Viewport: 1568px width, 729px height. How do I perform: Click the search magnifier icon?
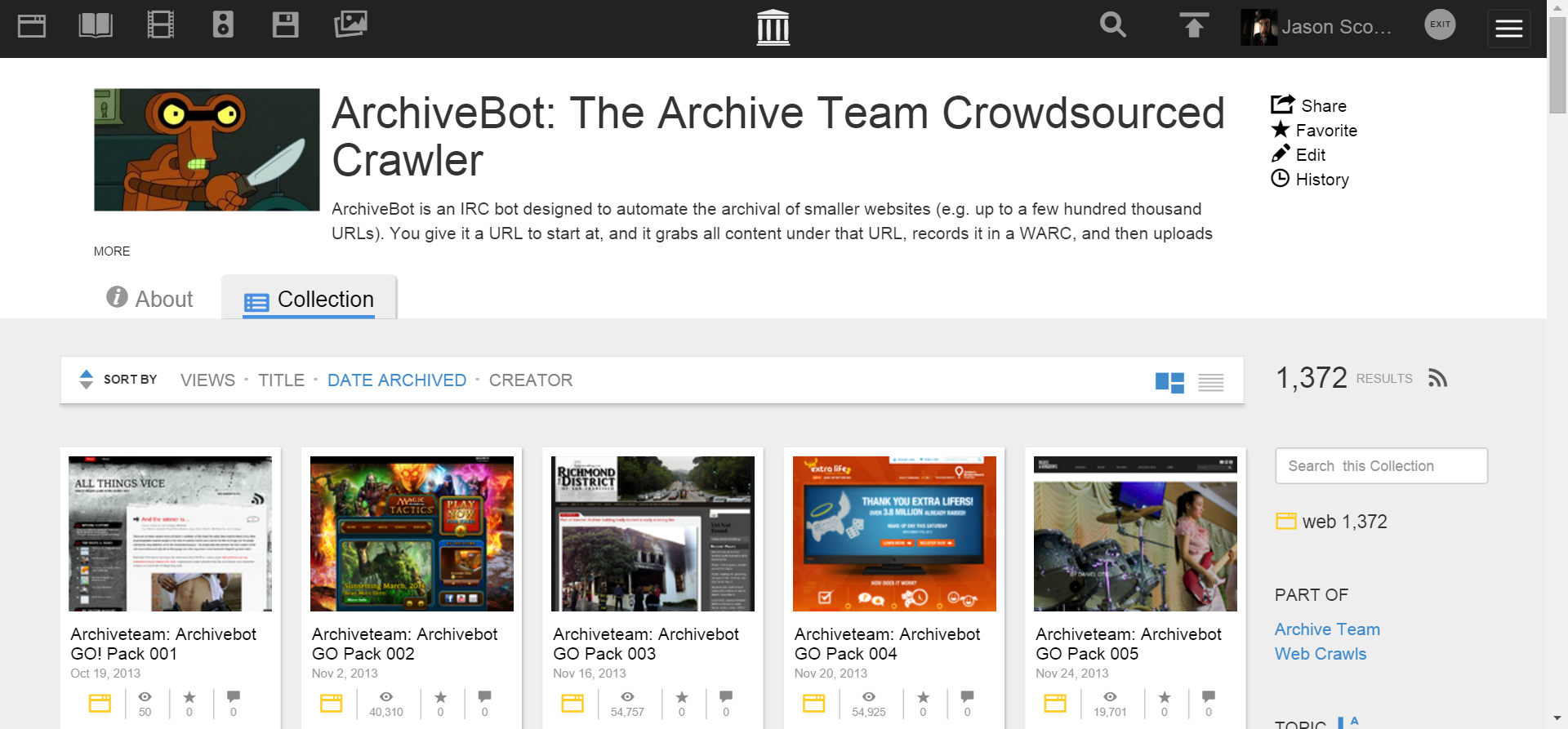coord(1112,26)
